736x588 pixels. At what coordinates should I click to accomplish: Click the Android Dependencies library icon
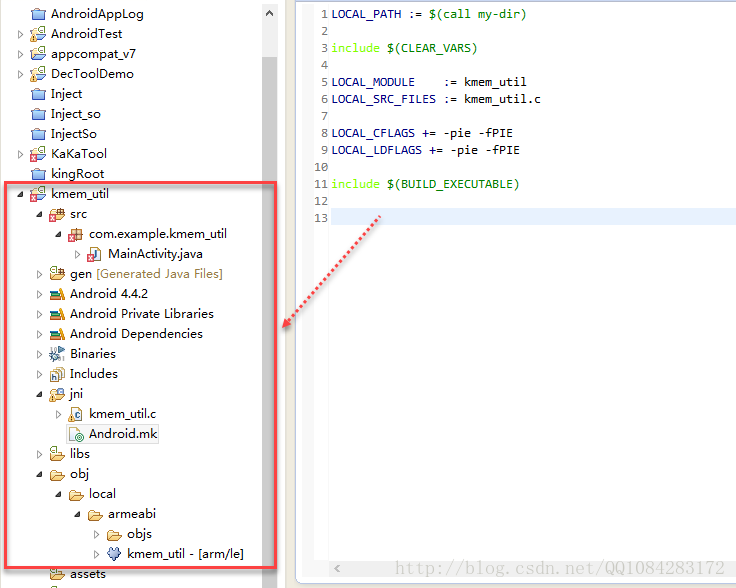click(57, 334)
